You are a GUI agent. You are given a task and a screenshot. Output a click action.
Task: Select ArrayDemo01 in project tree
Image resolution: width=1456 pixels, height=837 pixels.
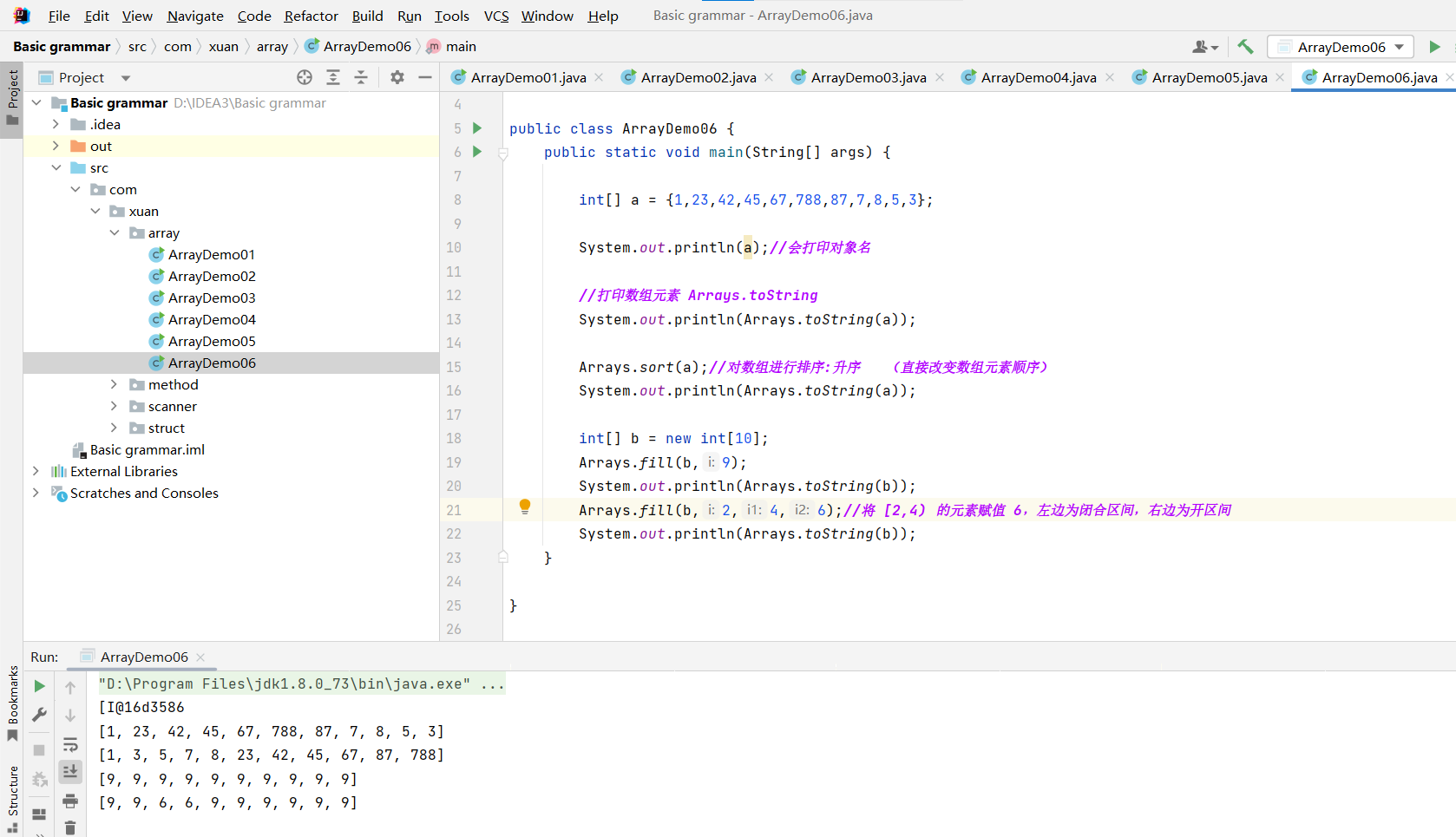[212, 254]
